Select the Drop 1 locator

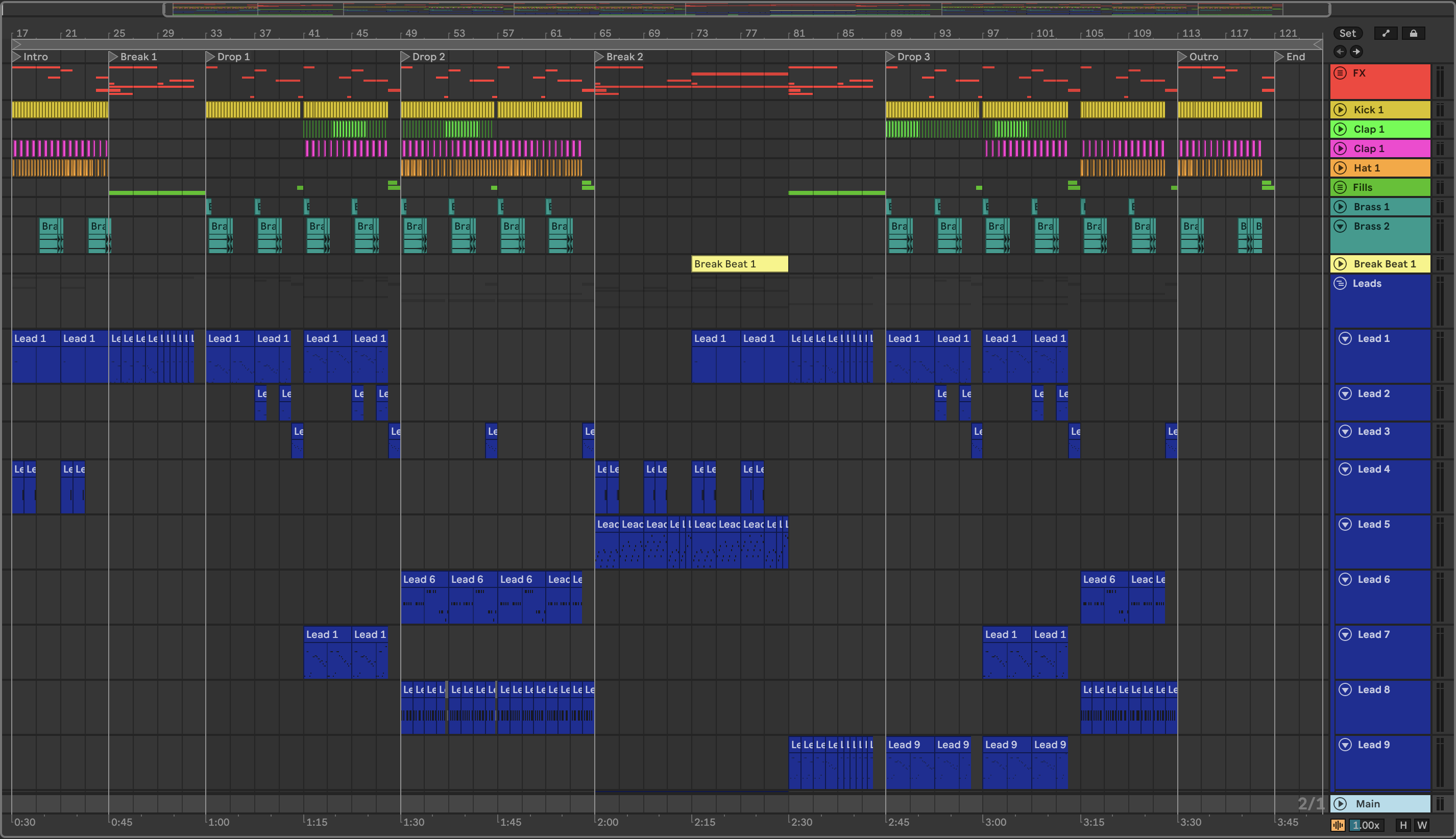[x=228, y=57]
